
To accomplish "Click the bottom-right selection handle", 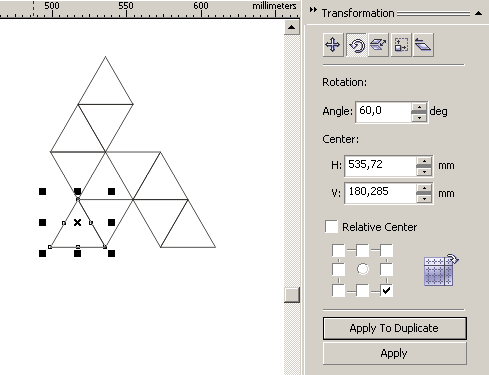I will [x=112, y=253].
